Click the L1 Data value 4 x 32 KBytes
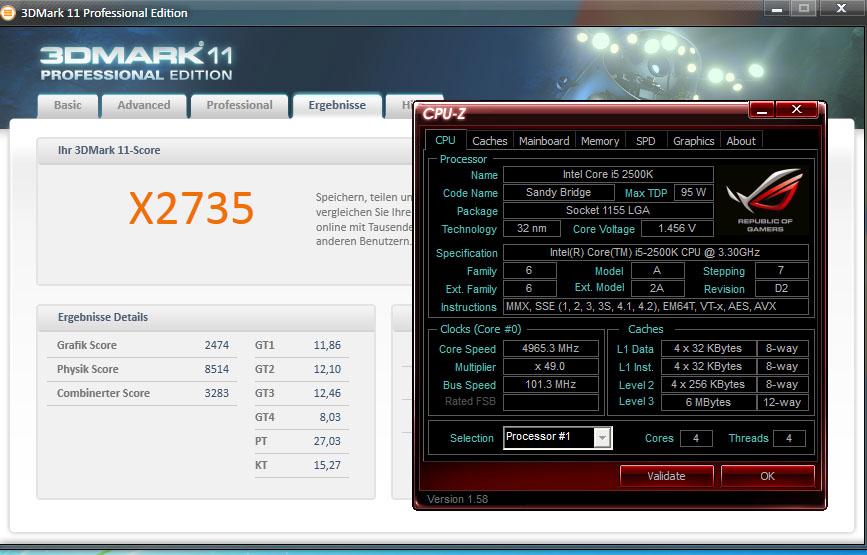 coord(708,348)
